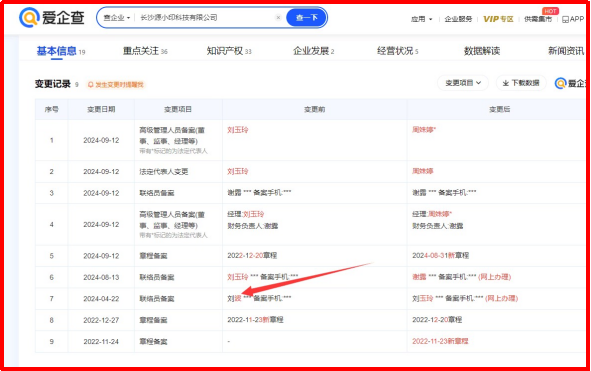The width and height of the screenshot is (591, 371).
Task: Click the 查一下 search button
Action: tap(306, 17)
